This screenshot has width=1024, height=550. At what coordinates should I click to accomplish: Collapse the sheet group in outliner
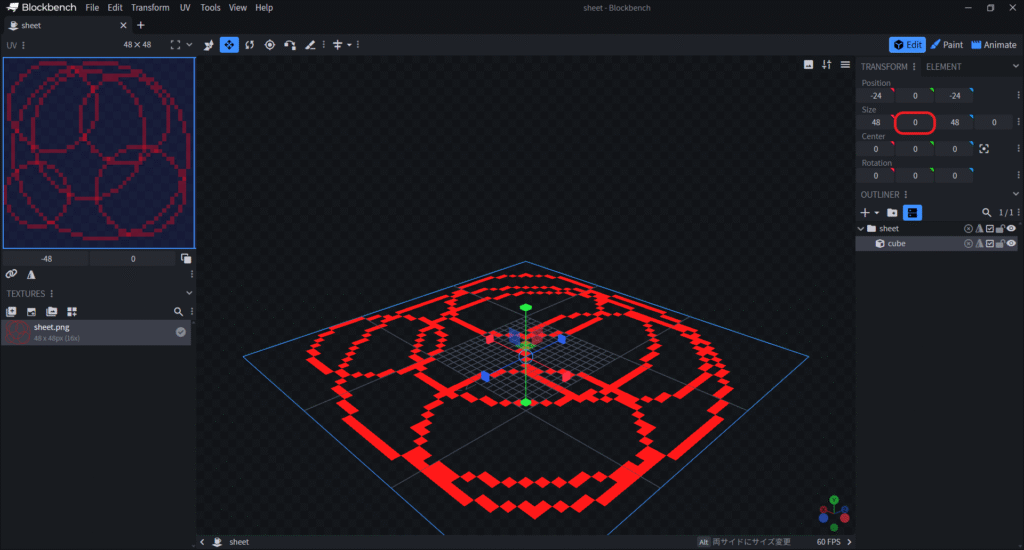tap(862, 229)
